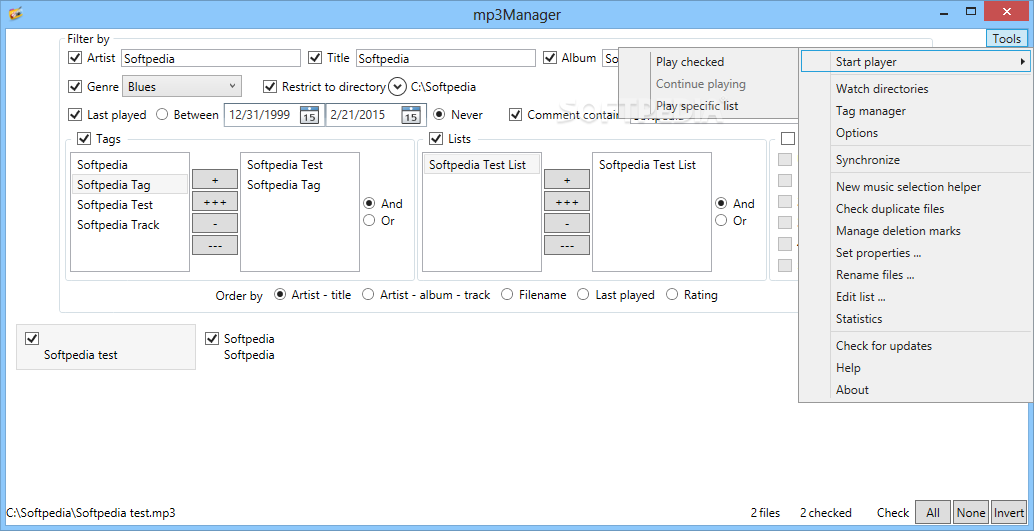This screenshot has width=1034, height=531.
Task: Order by Last played
Action: [x=584, y=295]
